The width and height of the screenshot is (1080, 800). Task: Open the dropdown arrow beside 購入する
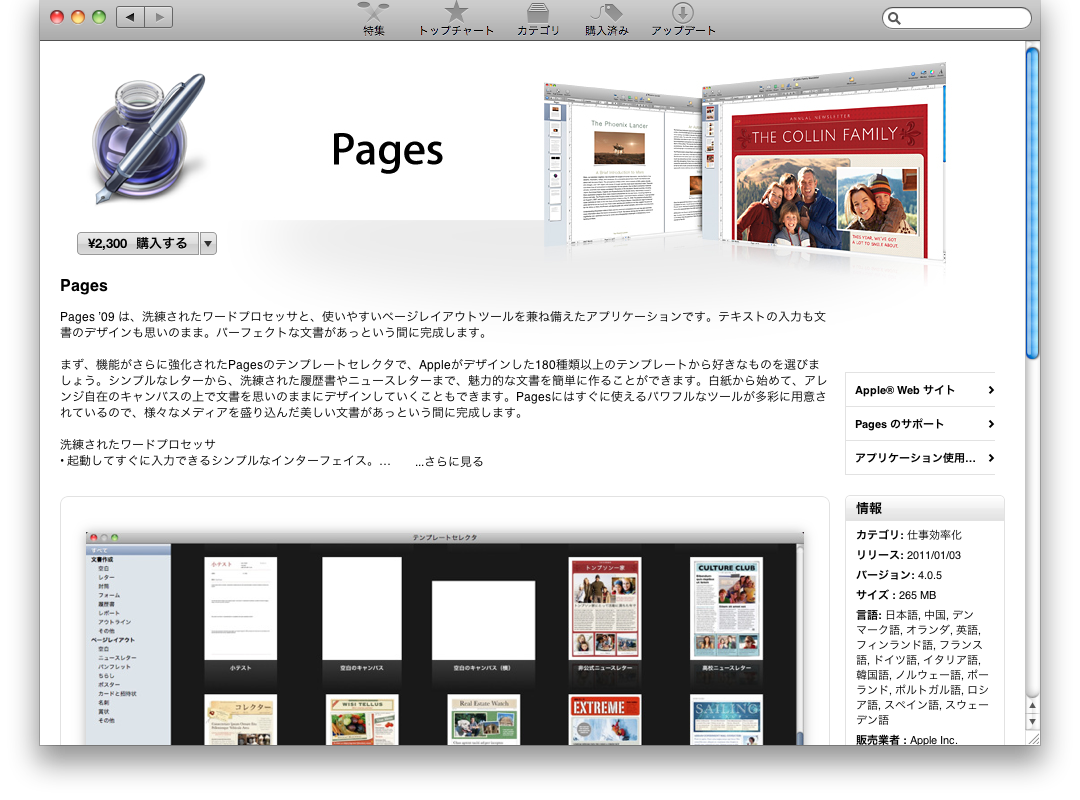coord(208,243)
